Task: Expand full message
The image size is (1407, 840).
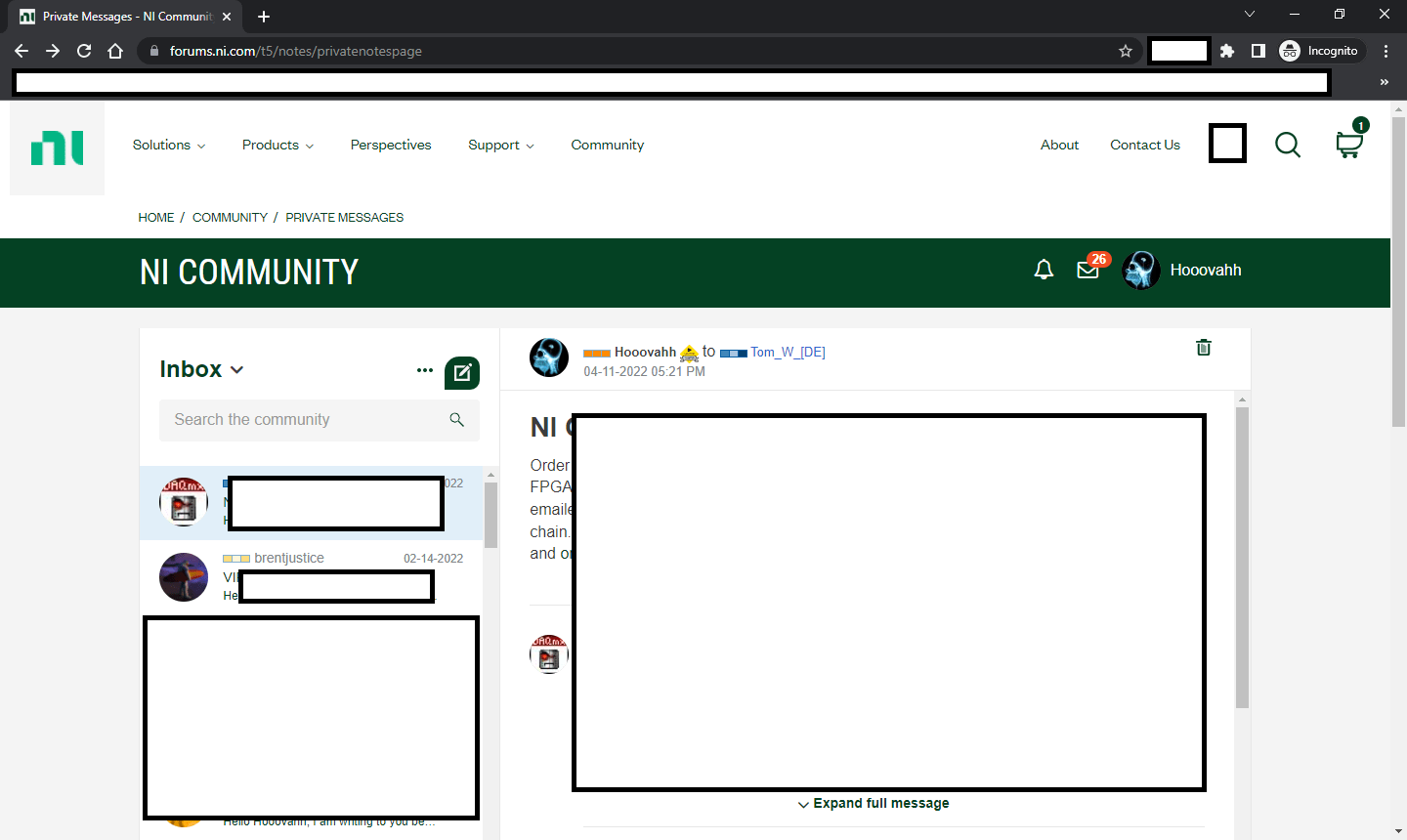Action: [873, 803]
